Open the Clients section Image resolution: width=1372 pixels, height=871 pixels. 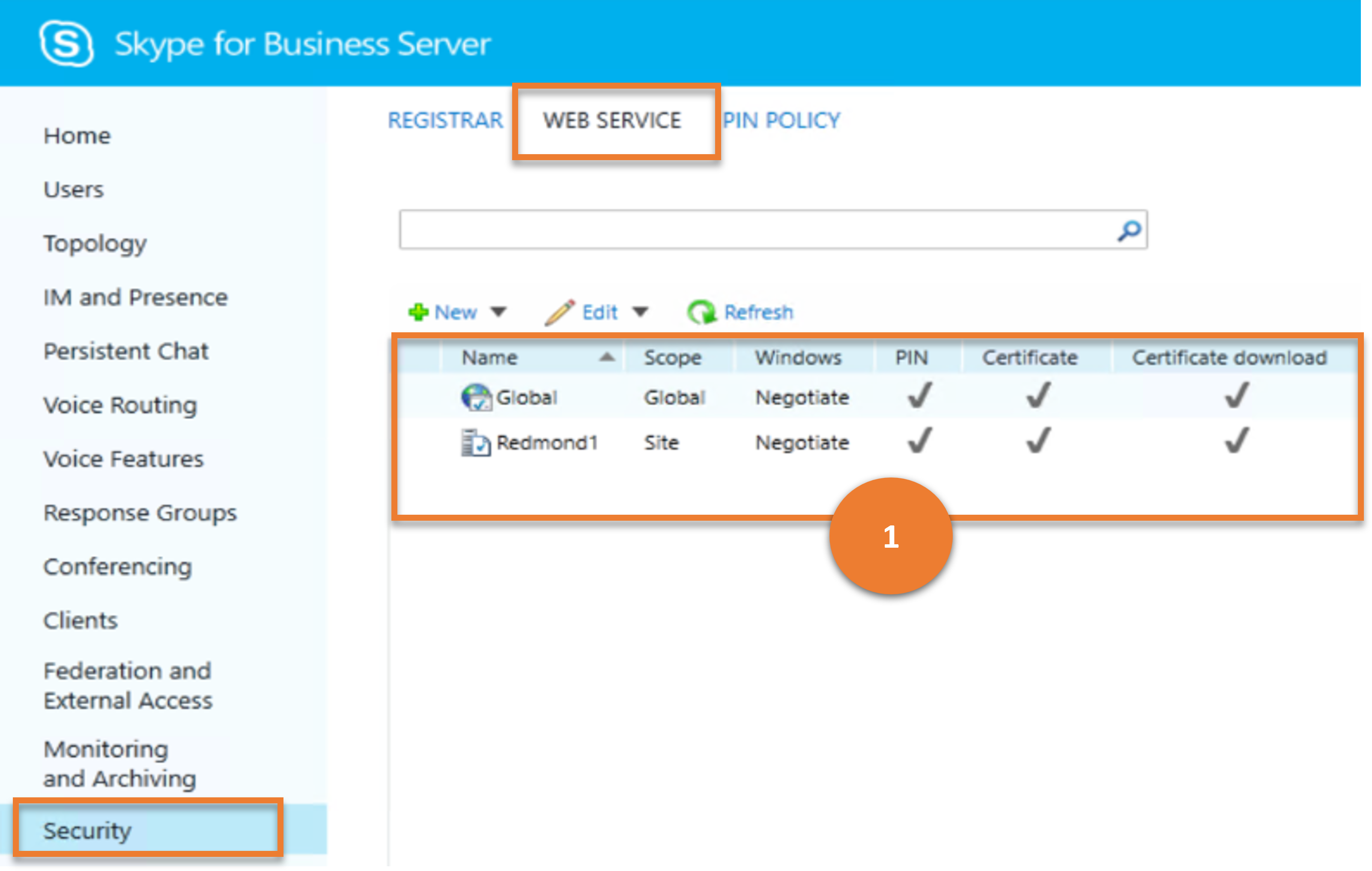[81, 621]
